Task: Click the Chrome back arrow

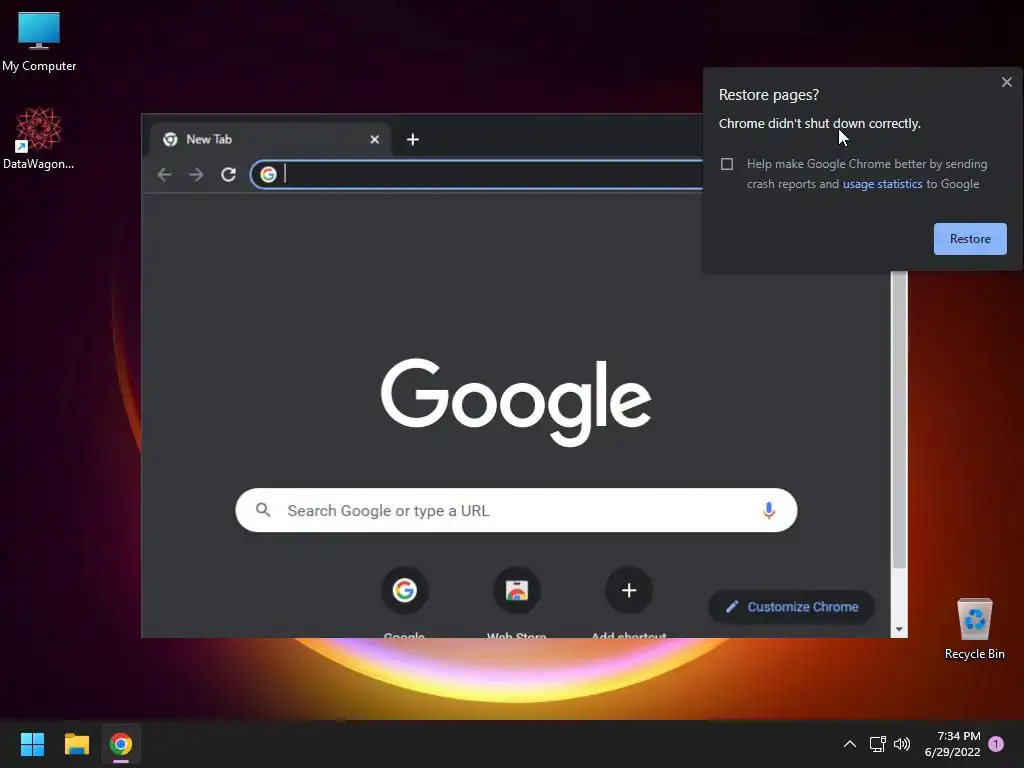Action: tap(165, 174)
